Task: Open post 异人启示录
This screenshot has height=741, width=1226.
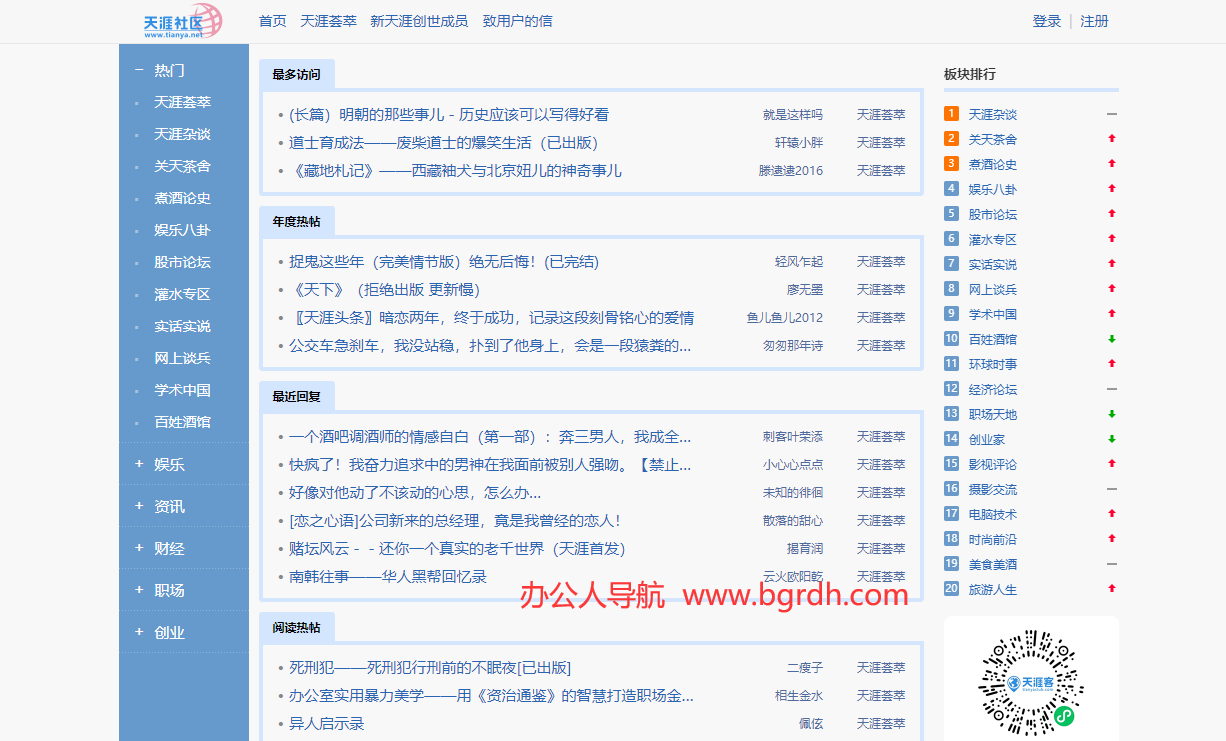Action: coord(327,724)
